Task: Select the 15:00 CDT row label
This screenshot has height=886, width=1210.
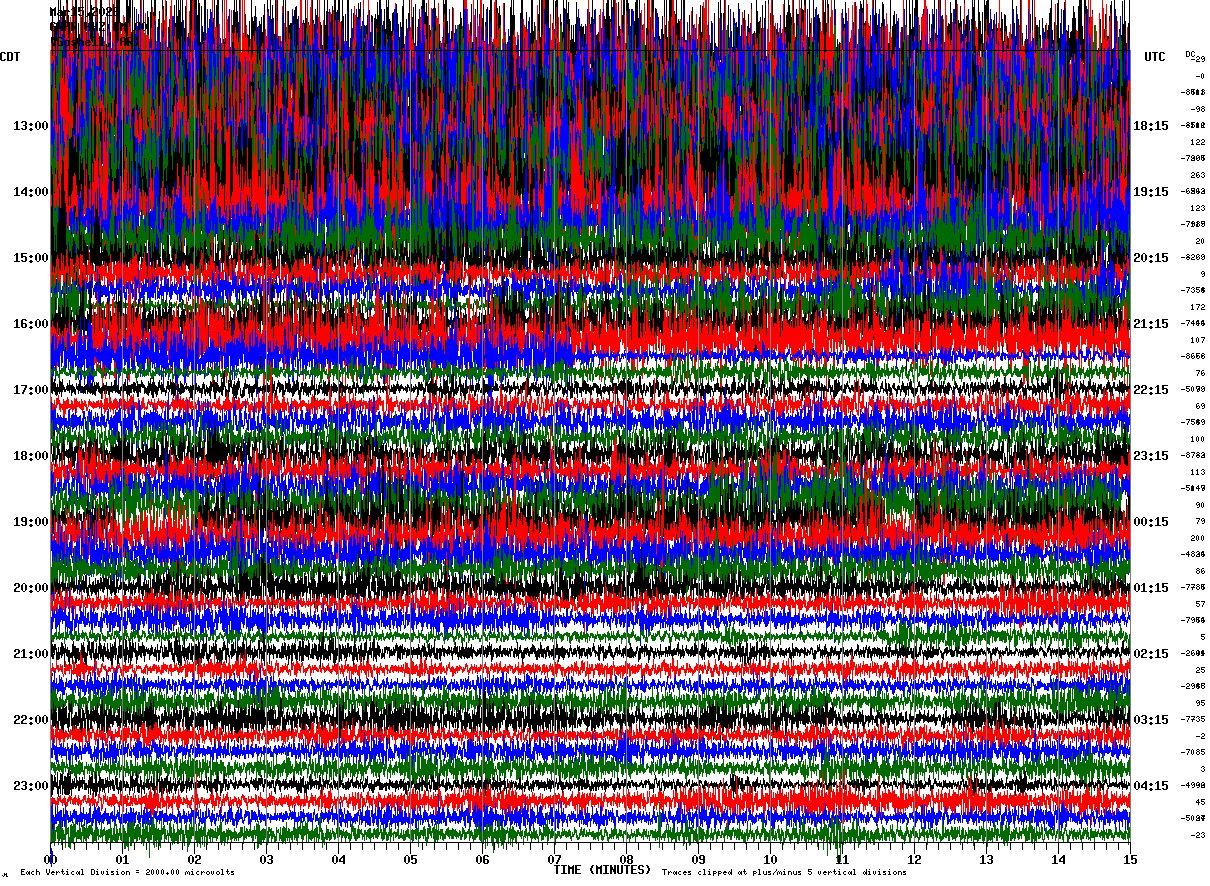Action: pyautogui.click(x=31, y=258)
